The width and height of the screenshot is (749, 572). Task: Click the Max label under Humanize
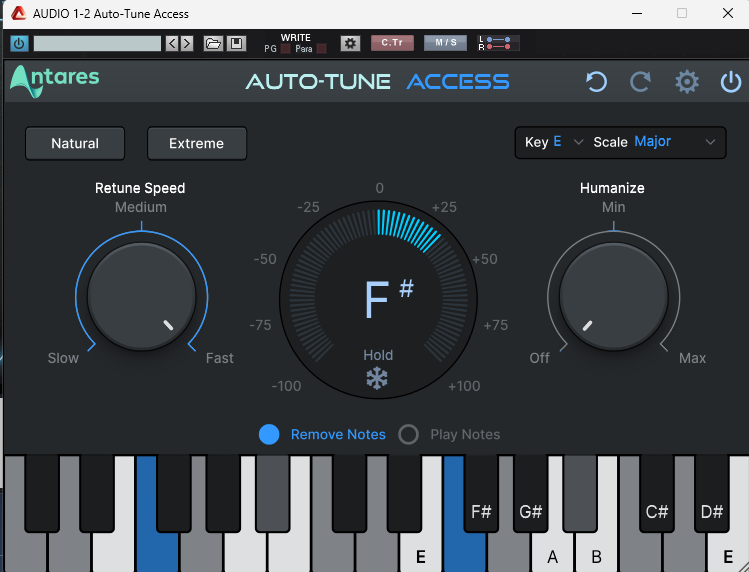point(692,358)
